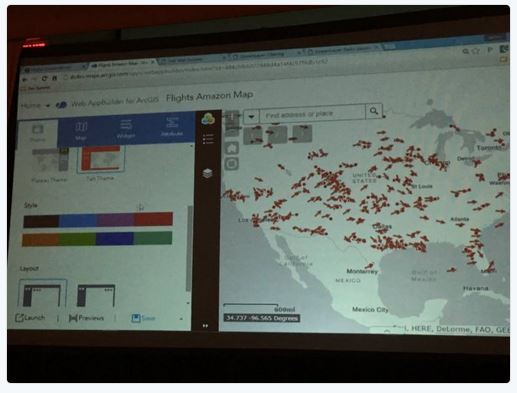The image size is (517, 393).
Task: Pick the orange style swatch
Action: pyautogui.click(x=40, y=240)
